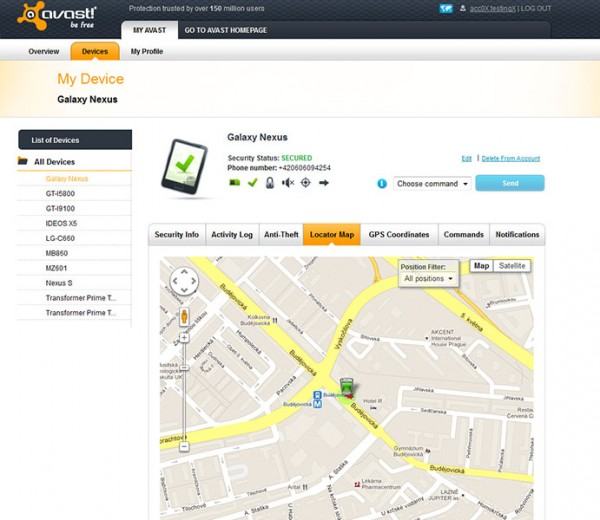Click the phone number +420606094254

point(305,168)
